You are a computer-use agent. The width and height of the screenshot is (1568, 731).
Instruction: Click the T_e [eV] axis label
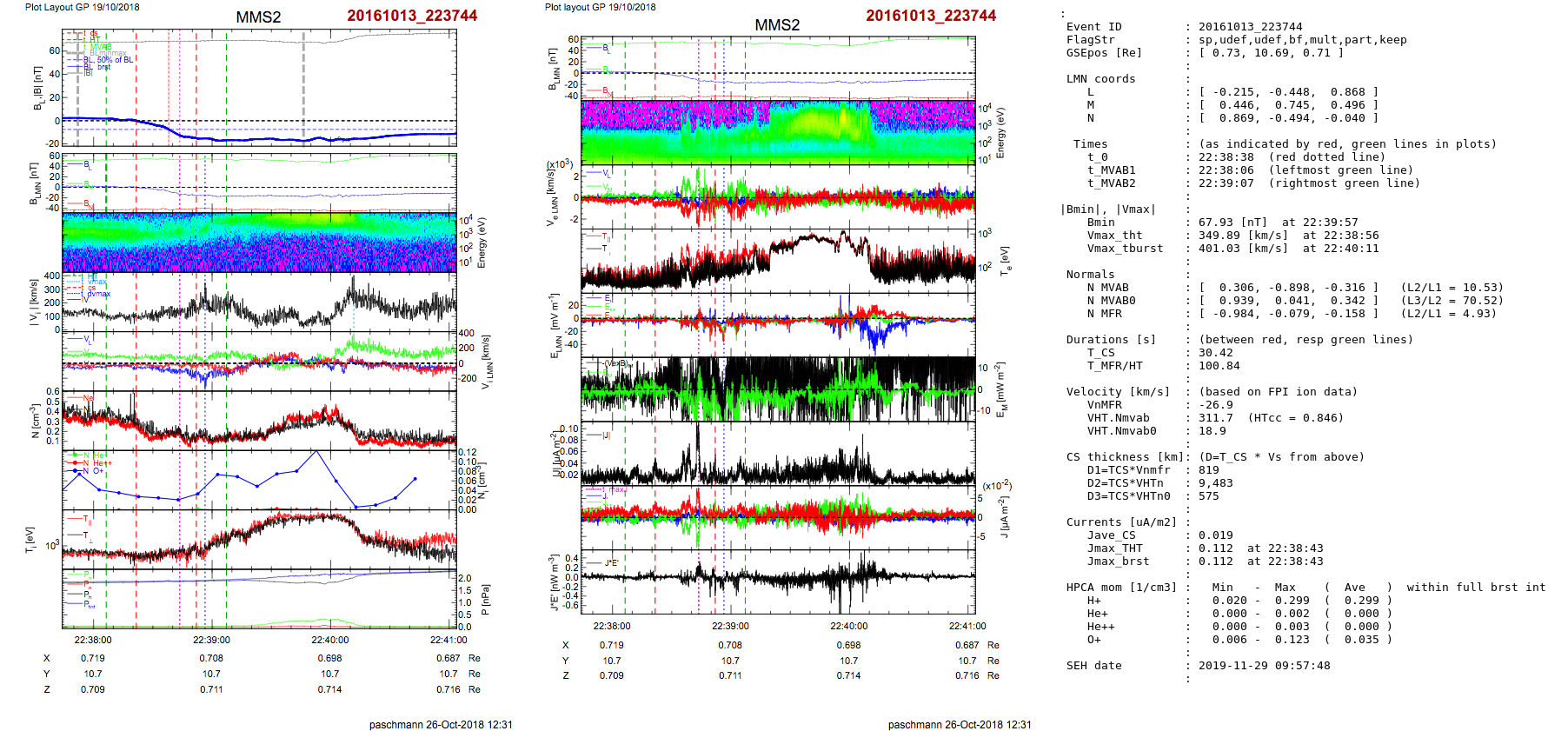click(1005, 260)
